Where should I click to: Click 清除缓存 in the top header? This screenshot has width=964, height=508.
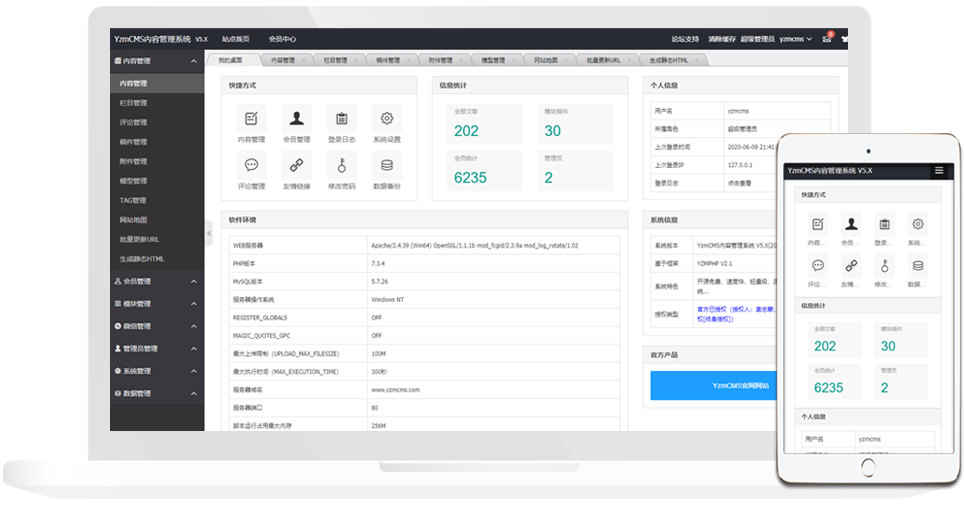[x=722, y=39]
